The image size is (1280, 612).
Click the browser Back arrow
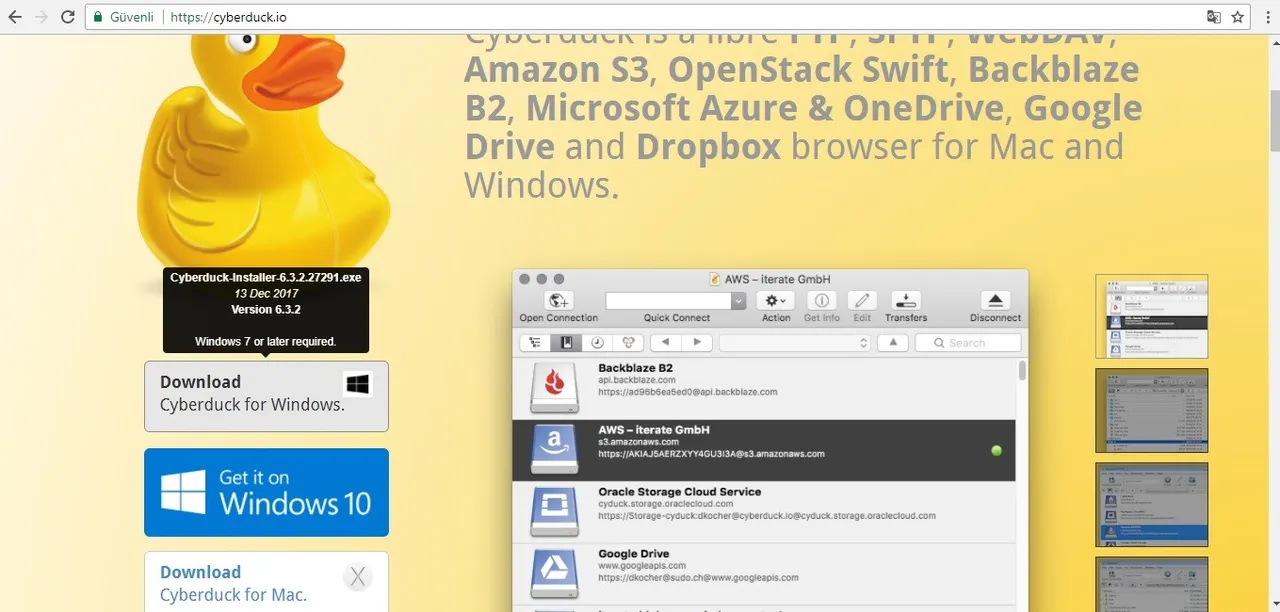click(x=15, y=17)
